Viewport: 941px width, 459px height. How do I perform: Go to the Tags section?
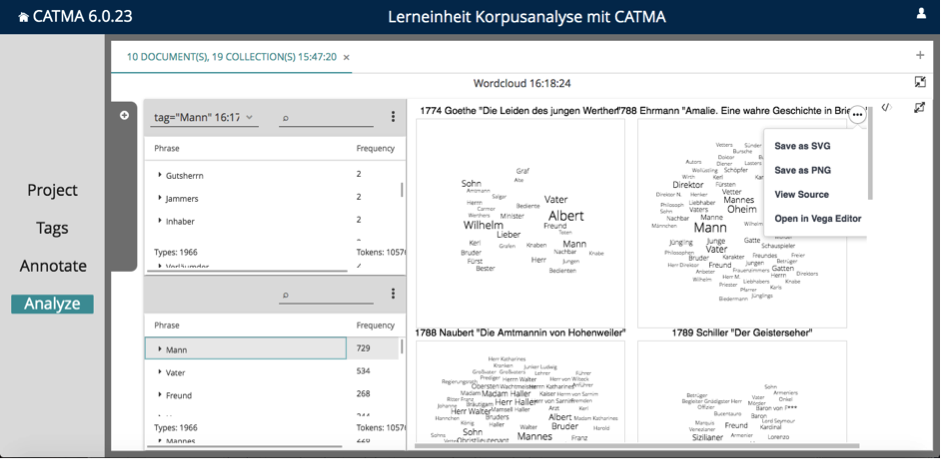[52, 228]
